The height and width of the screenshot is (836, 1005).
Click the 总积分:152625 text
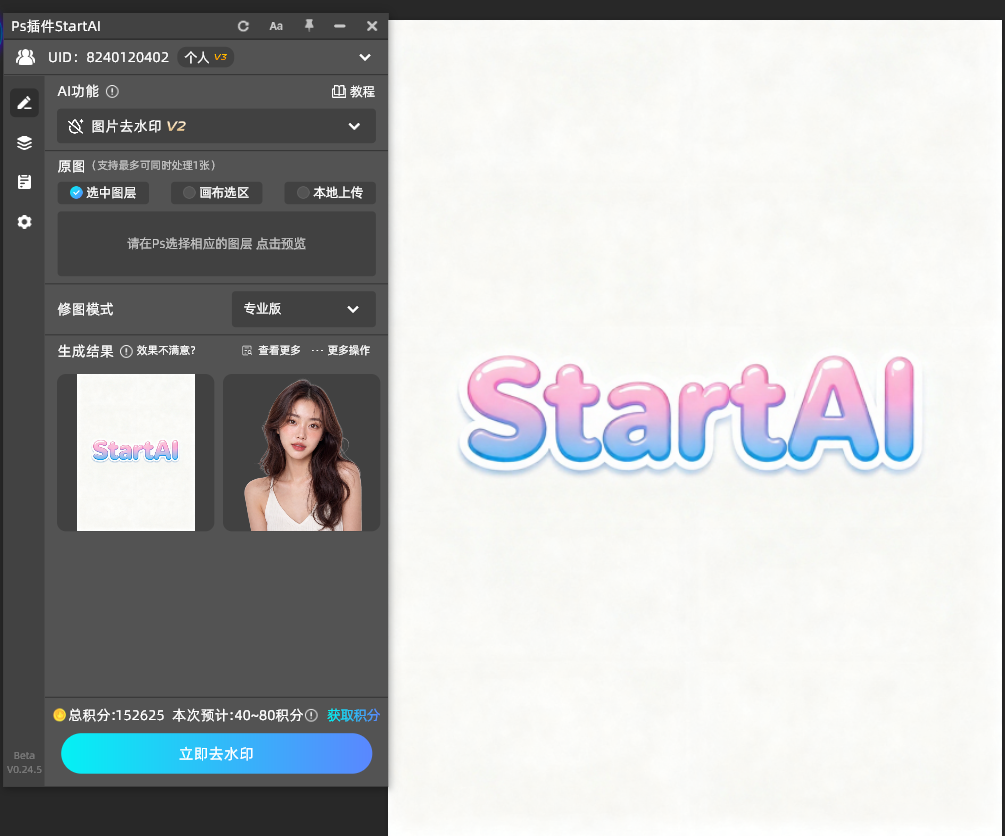point(116,715)
